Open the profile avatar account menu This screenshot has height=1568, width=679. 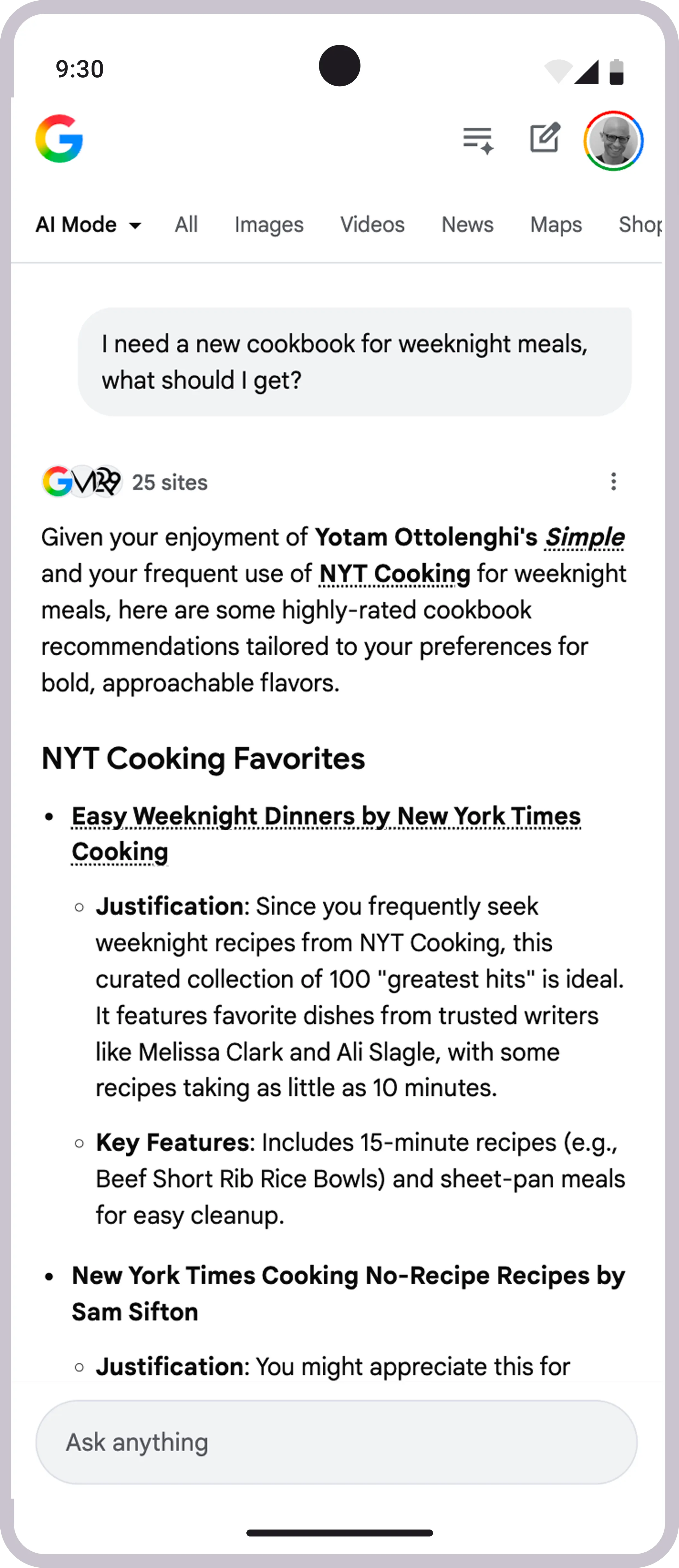coord(613,141)
